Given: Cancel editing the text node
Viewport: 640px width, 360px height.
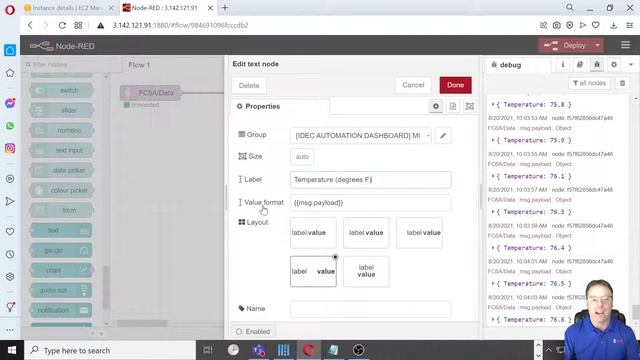Looking at the screenshot, I should click(413, 85).
